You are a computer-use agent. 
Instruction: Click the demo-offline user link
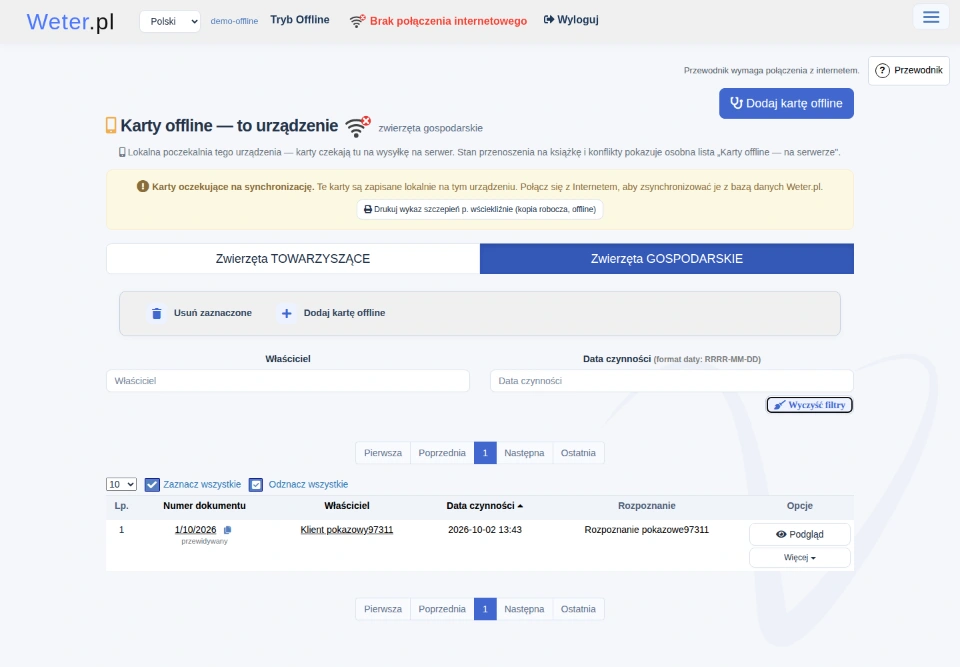point(234,21)
